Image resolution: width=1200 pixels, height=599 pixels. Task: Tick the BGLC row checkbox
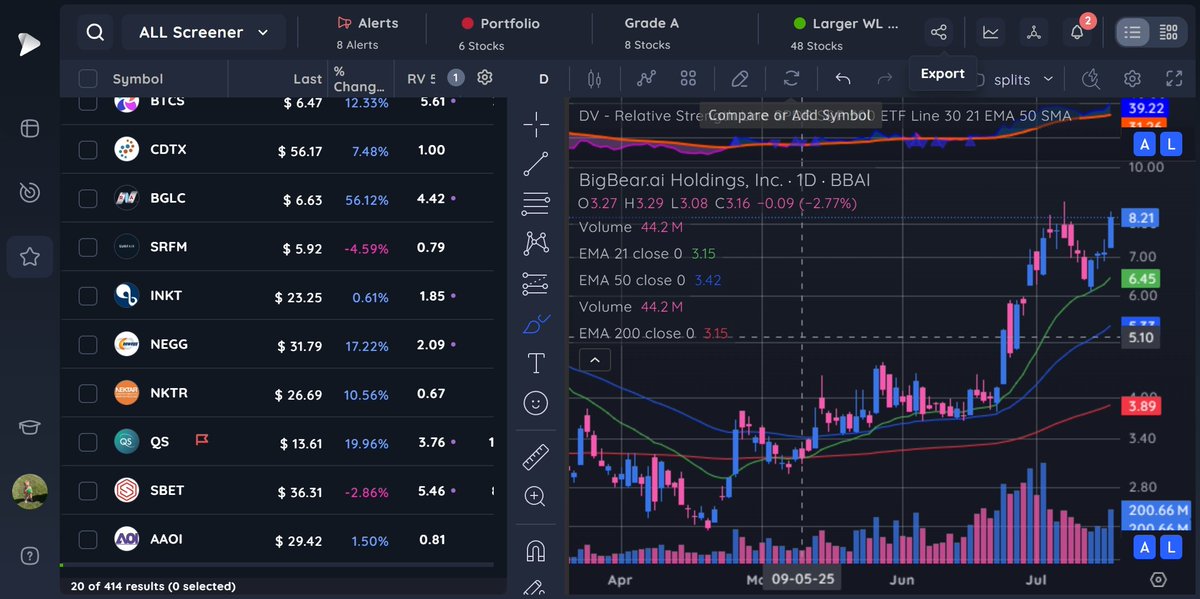pyautogui.click(x=88, y=199)
